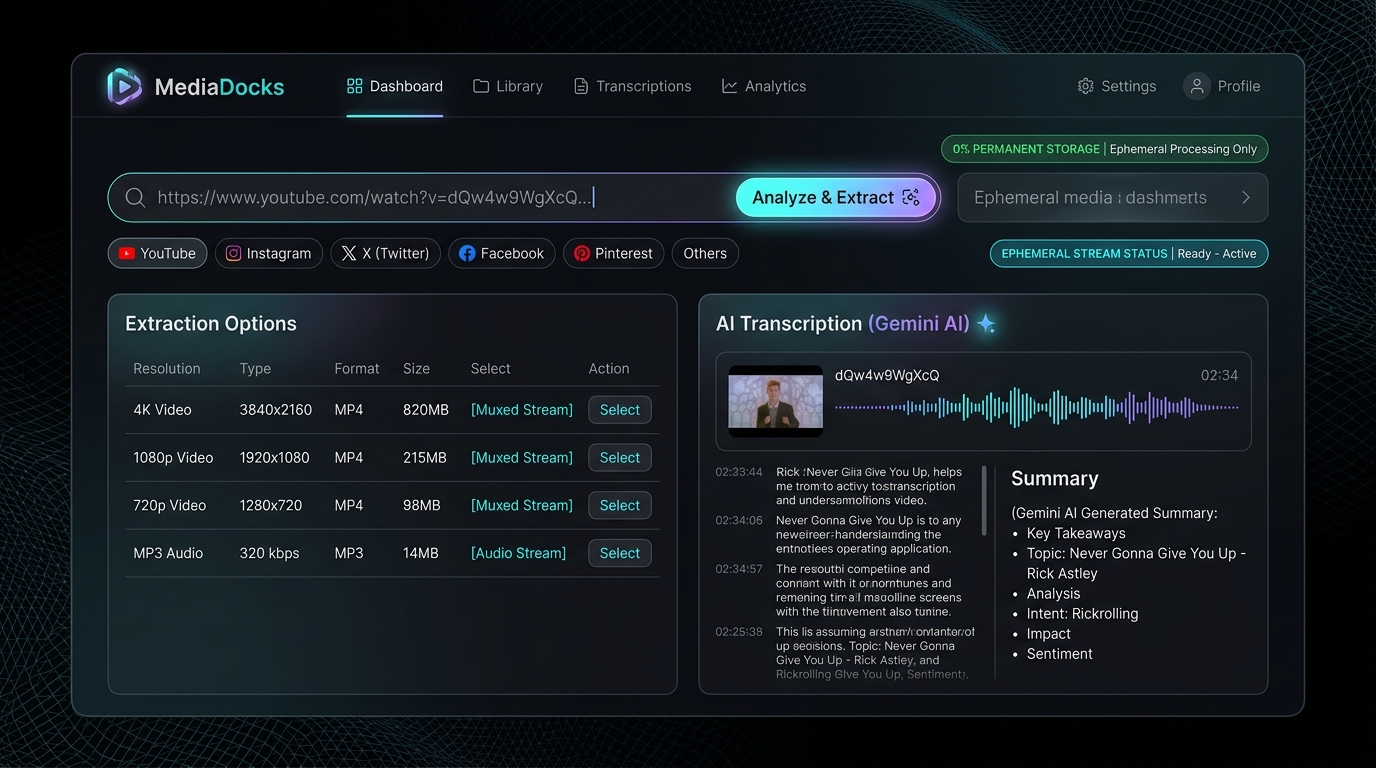Select the 1080p Video stream
1376x768 pixels.
coord(620,458)
